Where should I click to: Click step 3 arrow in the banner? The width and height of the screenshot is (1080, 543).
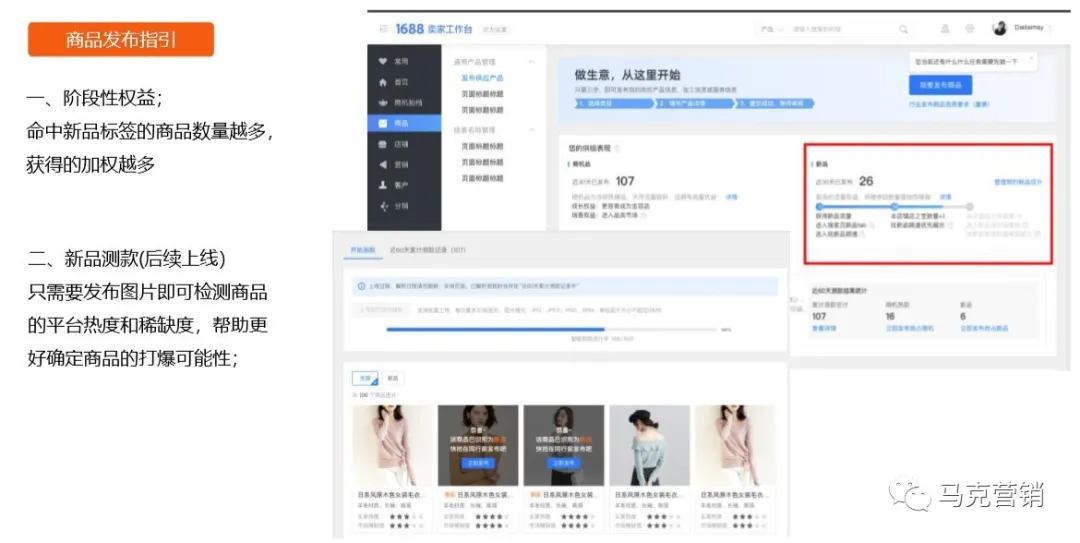(x=775, y=103)
